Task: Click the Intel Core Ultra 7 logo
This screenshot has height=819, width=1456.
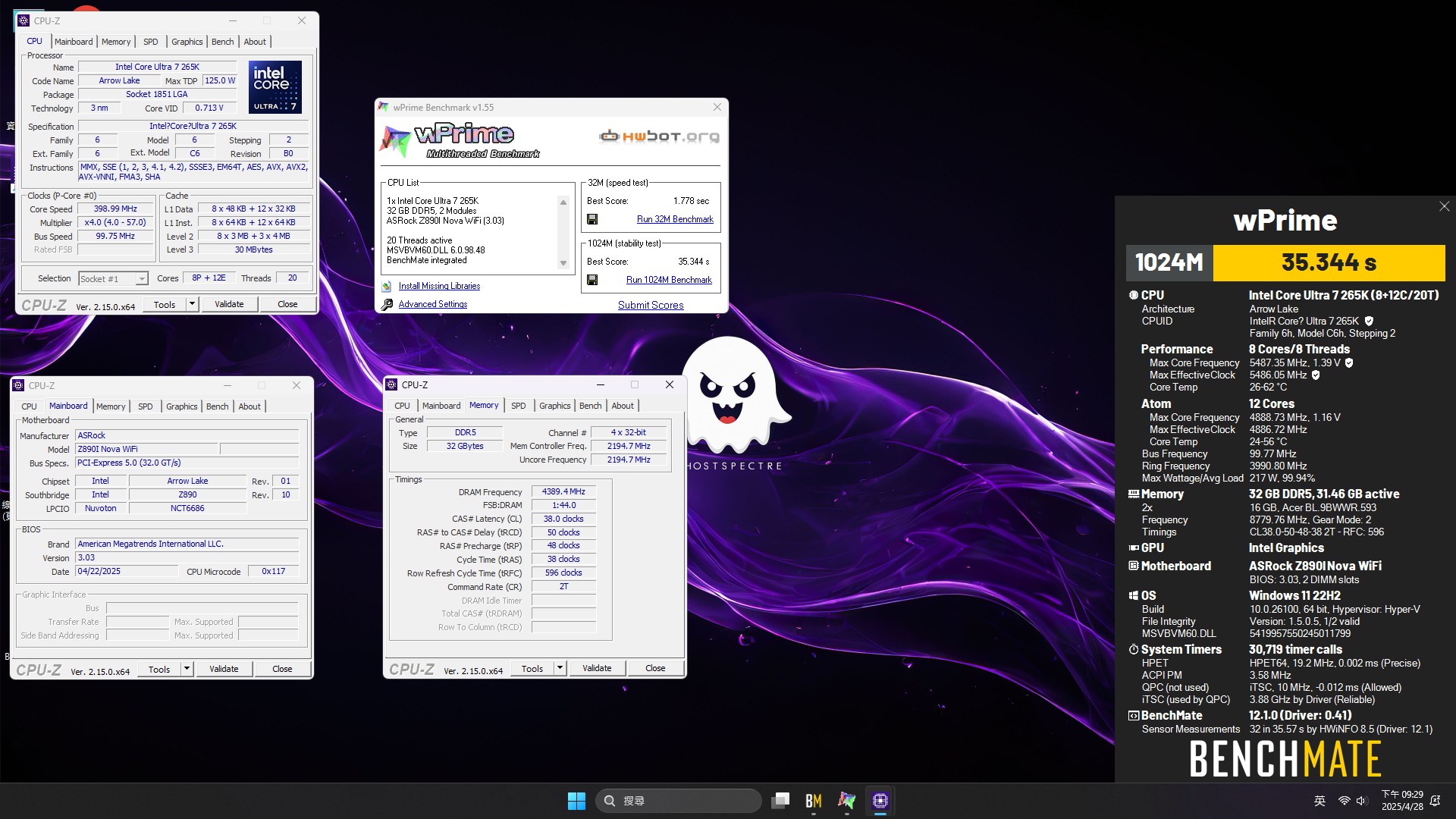Action: (275, 87)
